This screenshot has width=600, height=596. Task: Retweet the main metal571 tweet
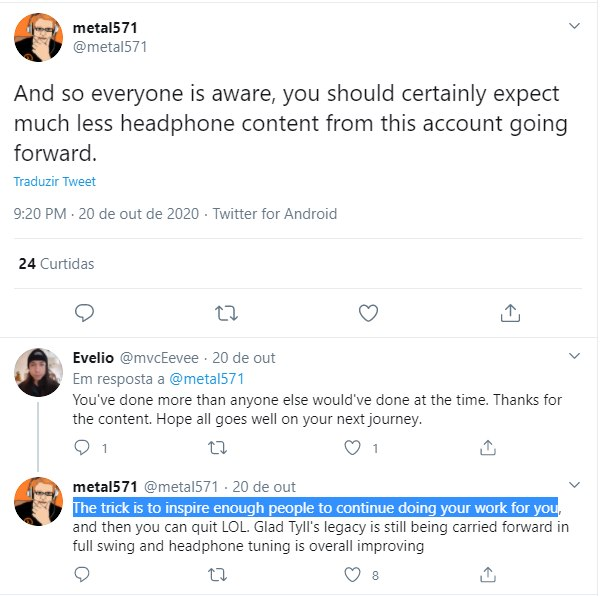tap(227, 313)
